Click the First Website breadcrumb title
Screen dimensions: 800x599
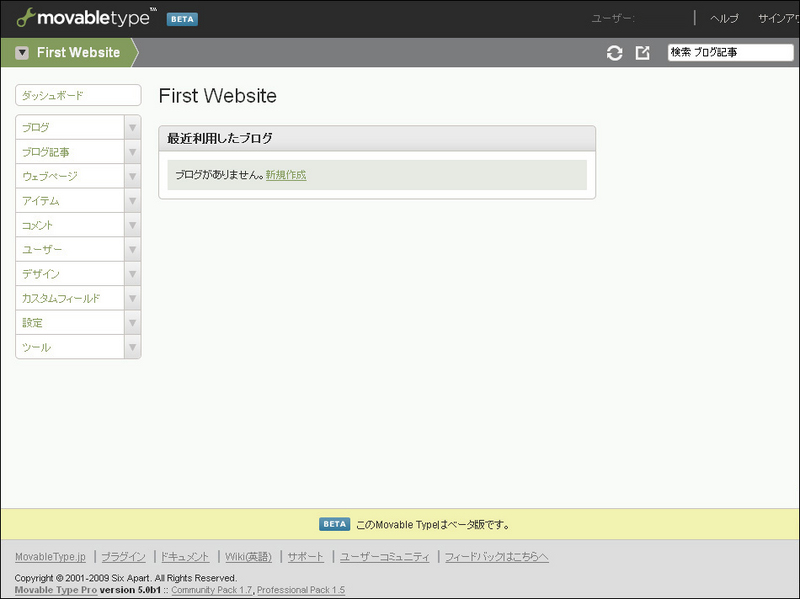[x=78, y=53]
